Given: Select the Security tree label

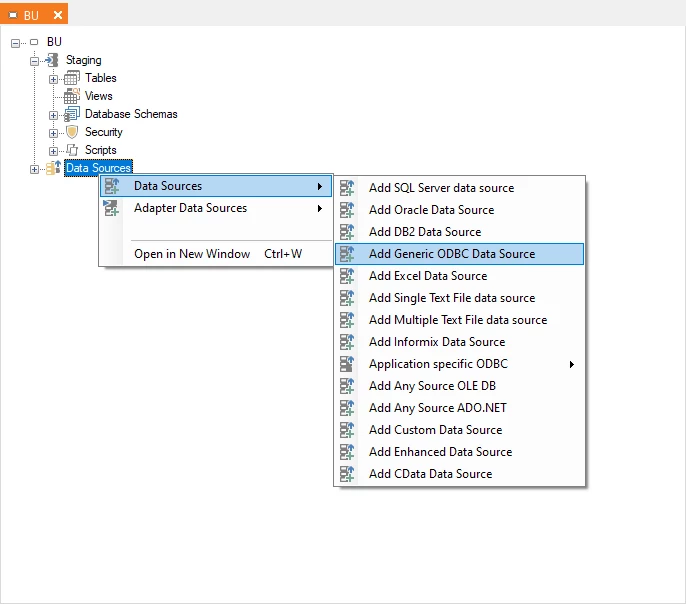Looking at the screenshot, I should pos(104,132).
